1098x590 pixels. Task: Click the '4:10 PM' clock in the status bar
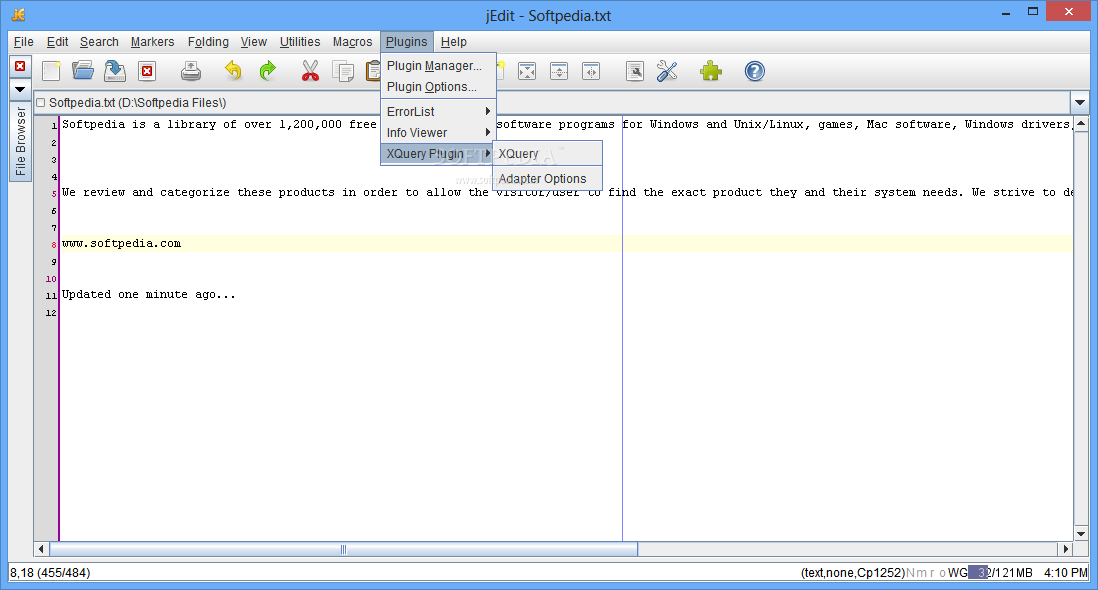tap(1065, 573)
